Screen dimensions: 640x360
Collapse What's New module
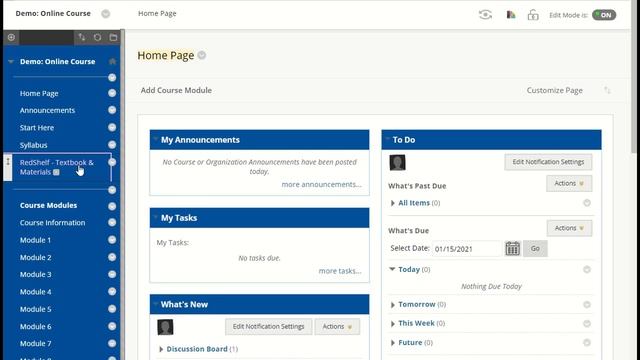click(156, 304)
